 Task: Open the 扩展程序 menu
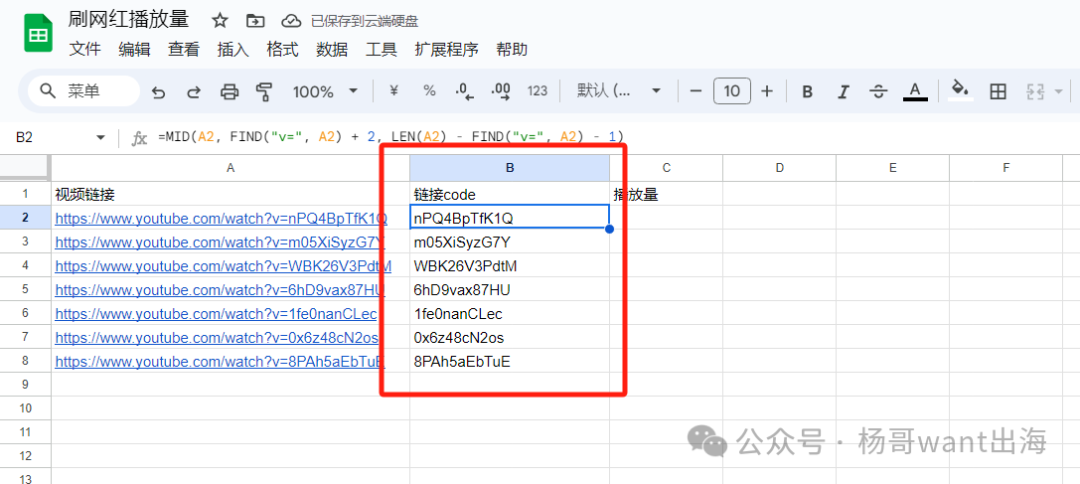(x=446, y=50)
